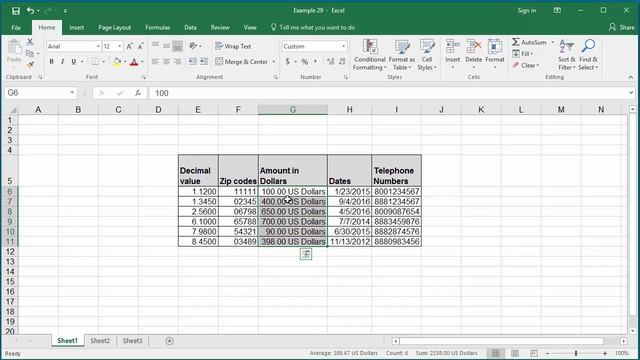Open the File tab

coord(16,27)
